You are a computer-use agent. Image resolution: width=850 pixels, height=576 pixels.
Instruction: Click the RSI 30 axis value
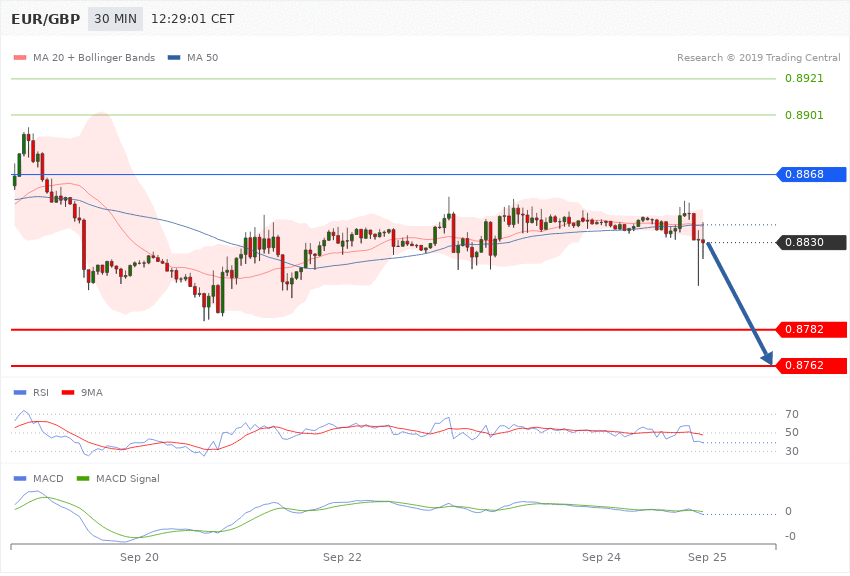[x=791, y=451]
